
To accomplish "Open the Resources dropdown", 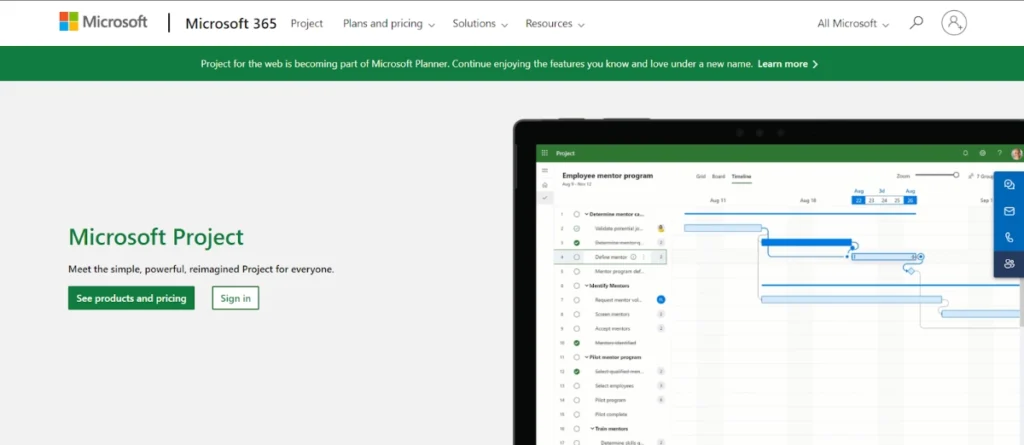I will (x=554, y=24).
